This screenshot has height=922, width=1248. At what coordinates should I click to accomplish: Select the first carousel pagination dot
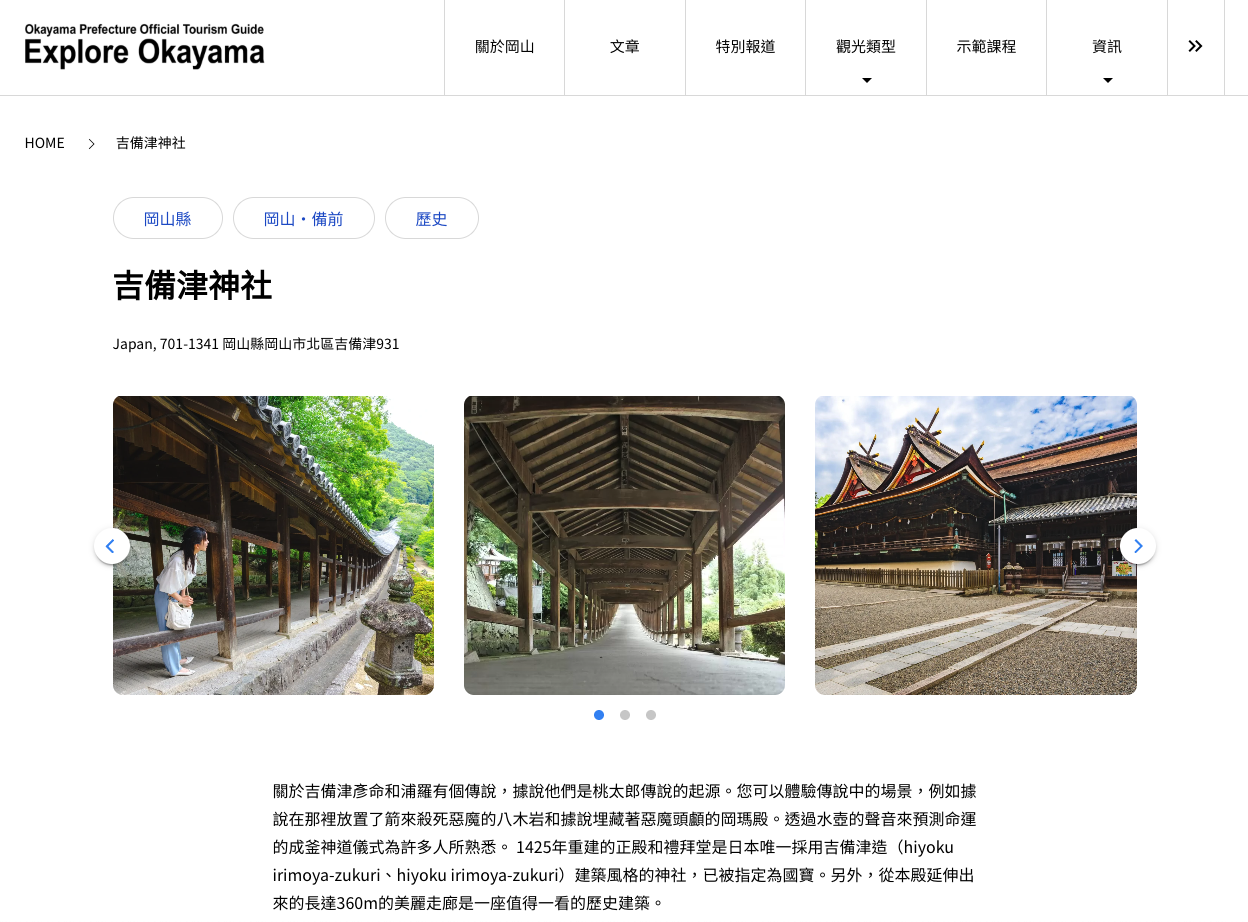tap(599, 715)
